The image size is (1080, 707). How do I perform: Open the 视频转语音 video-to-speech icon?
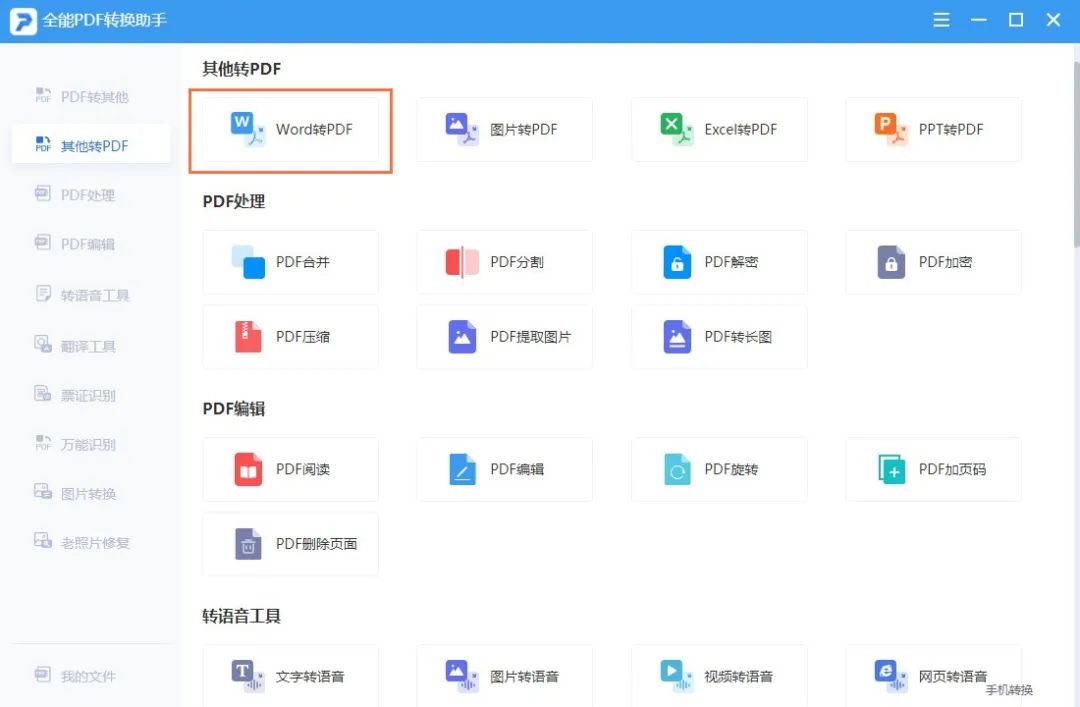[676, 676]
